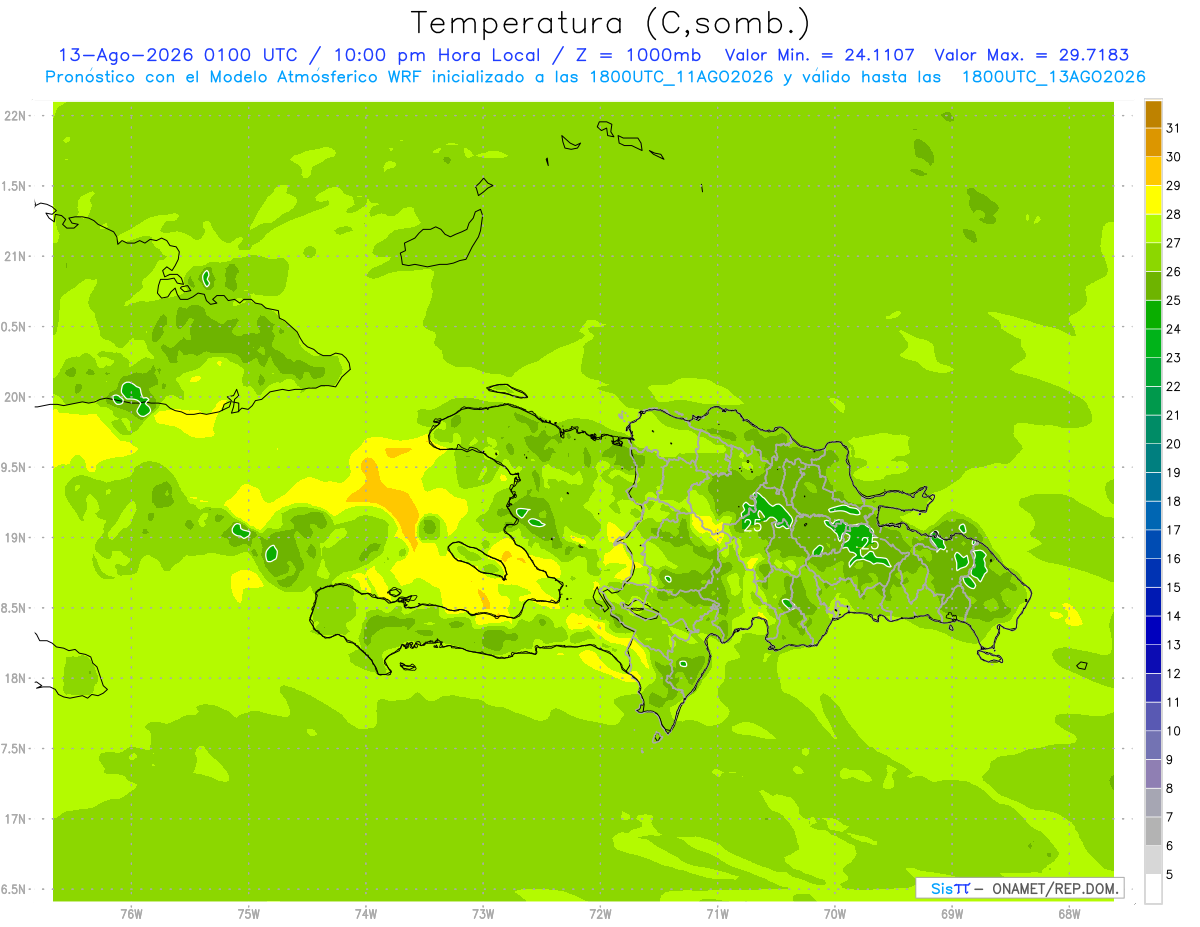Click the legend swatch between 26 and 27
The height and width of the screenshot is (927, 1200).
1153,258
